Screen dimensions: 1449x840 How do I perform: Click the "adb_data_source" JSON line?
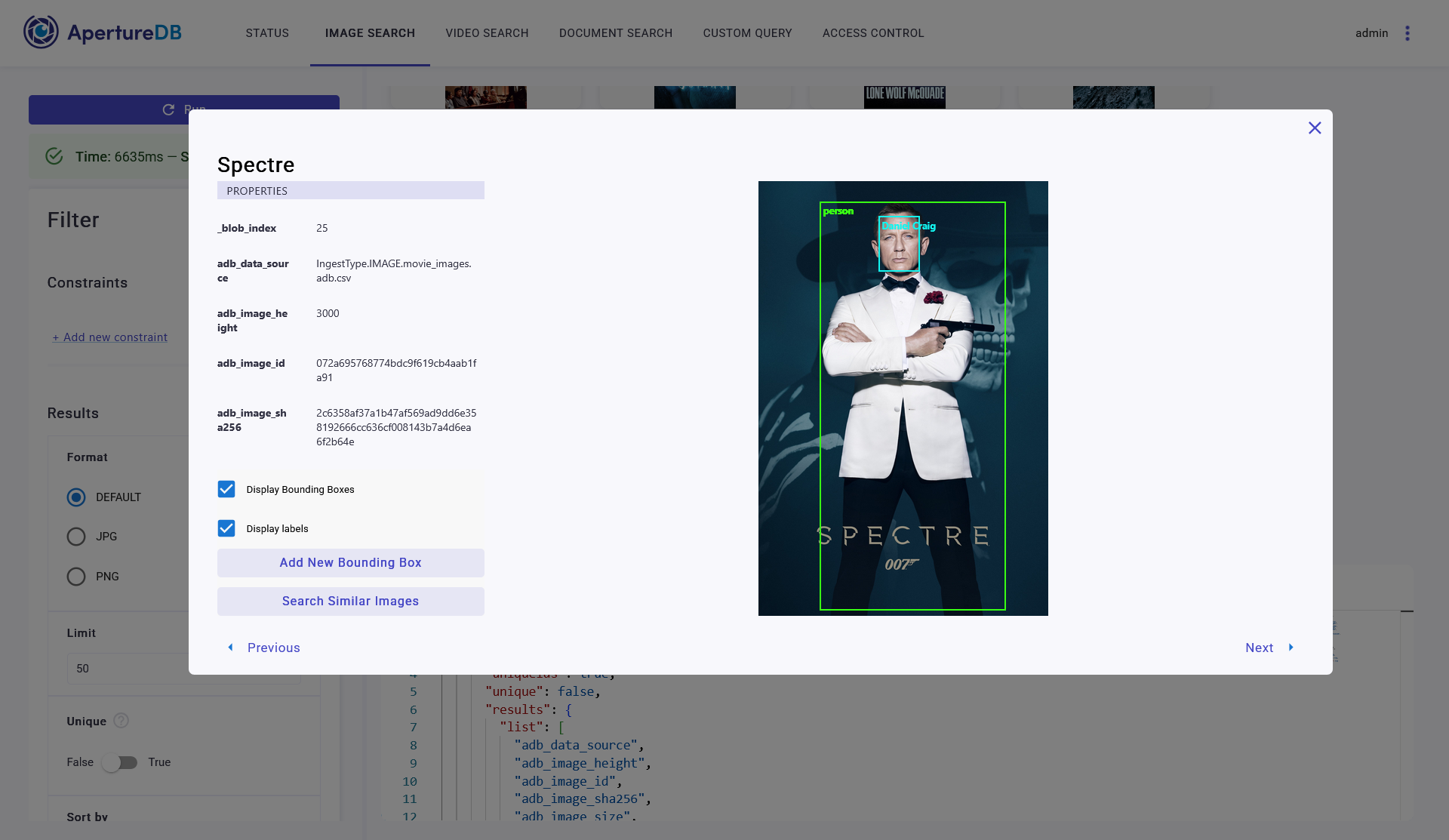tap(578, 746)
